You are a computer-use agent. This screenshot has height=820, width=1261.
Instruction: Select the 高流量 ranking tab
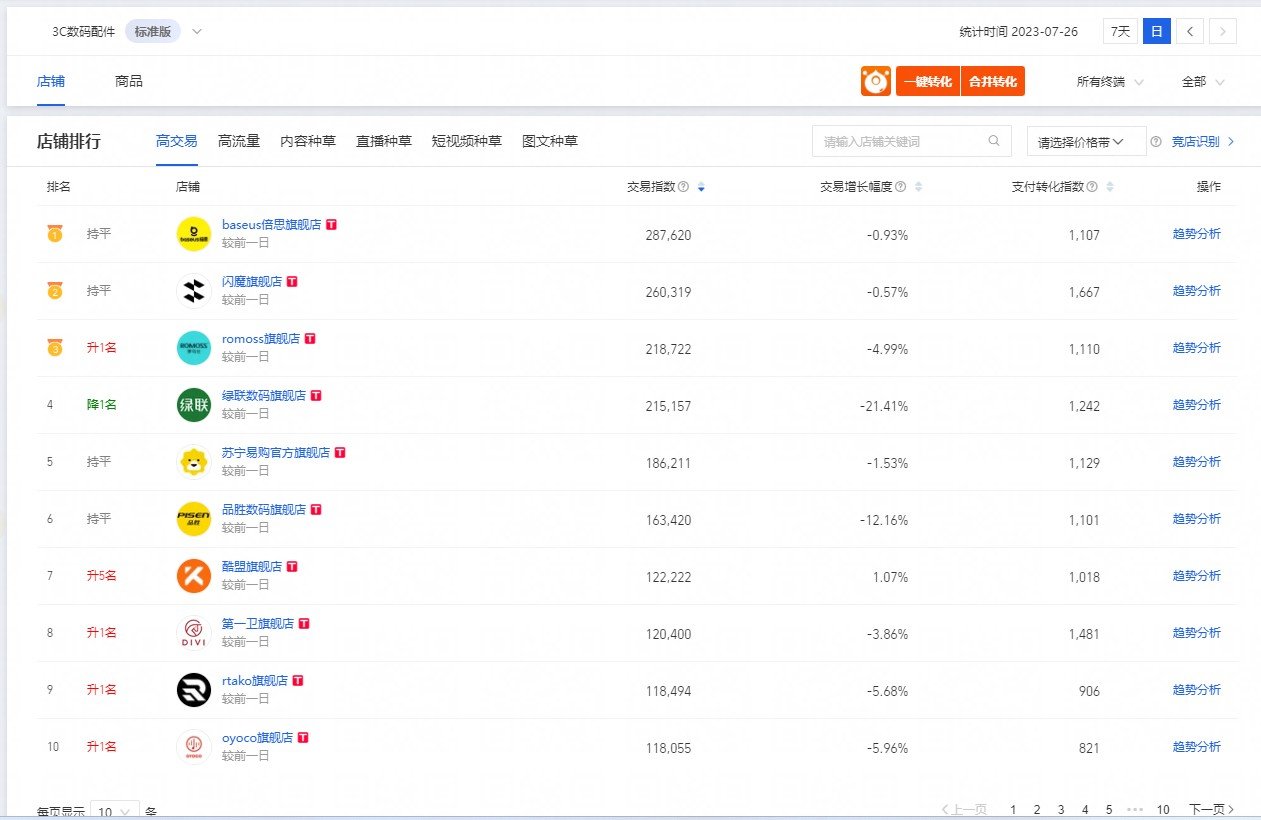[x=239, y=141]
